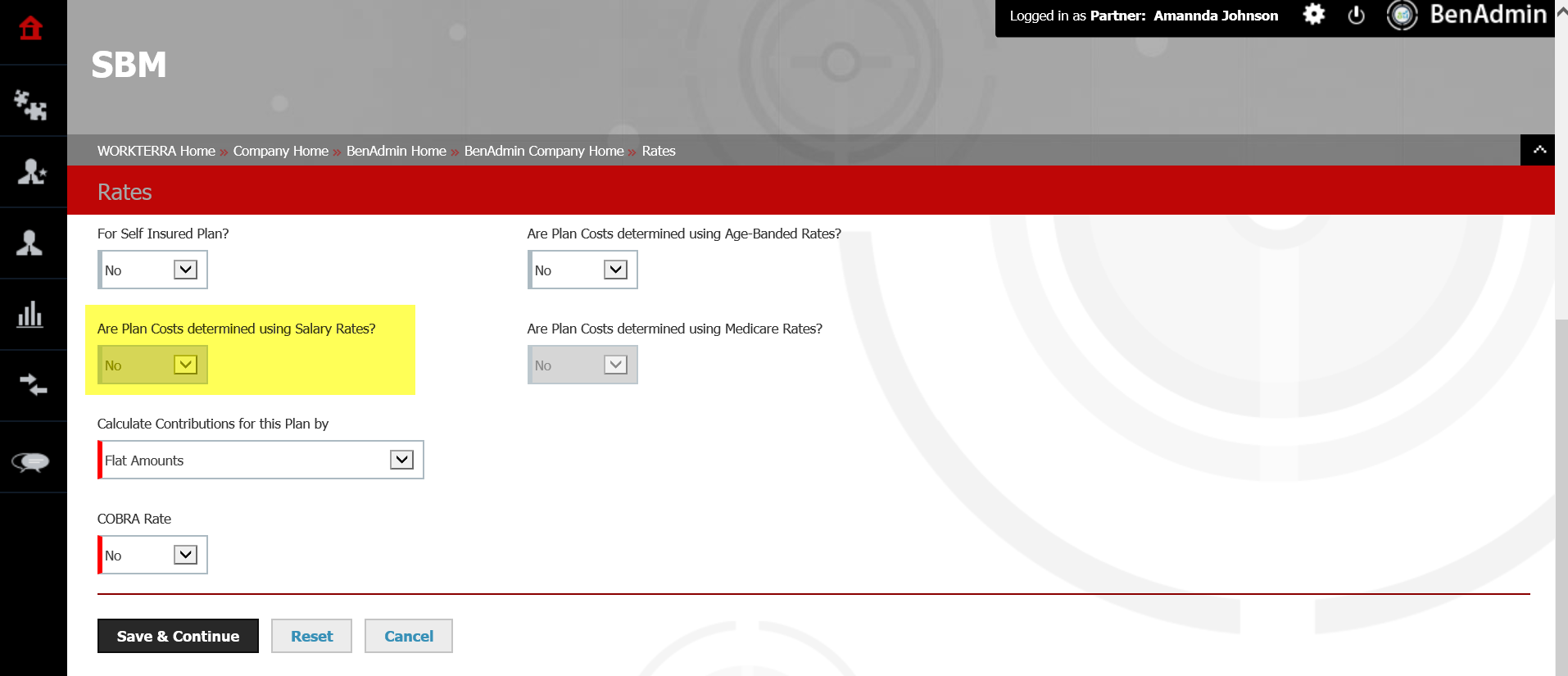Expand the Salary Rates dropdown

tap(152, 365)
